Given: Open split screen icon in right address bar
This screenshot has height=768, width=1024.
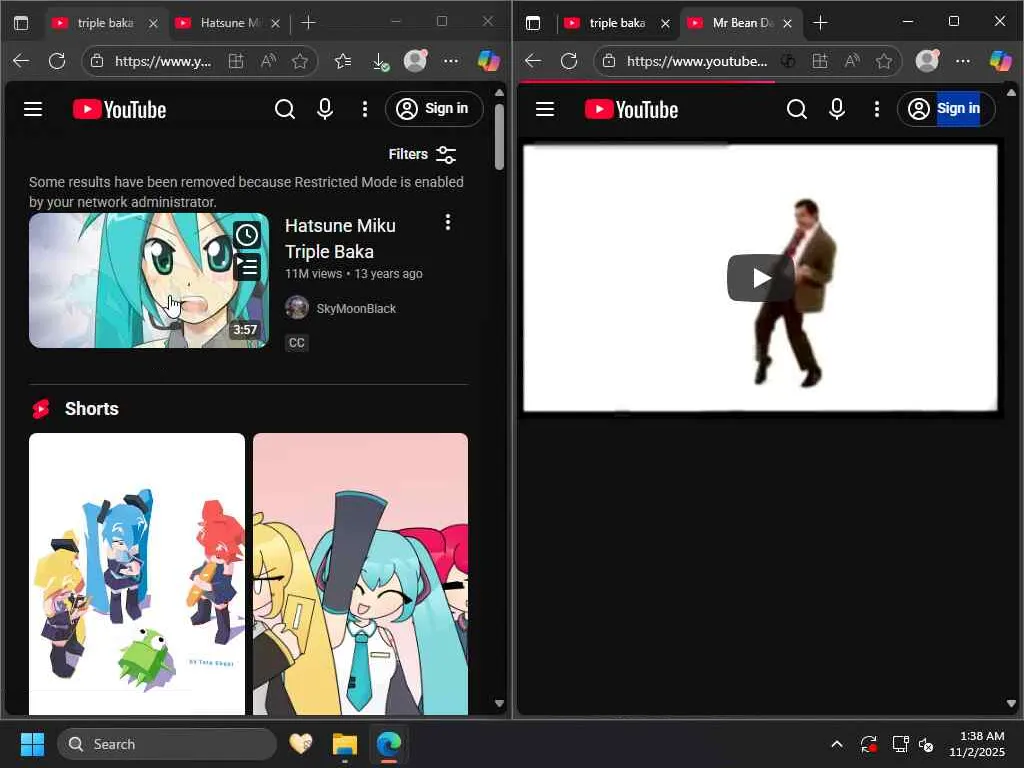Looking at the screenshot, I should pos(820,61).
